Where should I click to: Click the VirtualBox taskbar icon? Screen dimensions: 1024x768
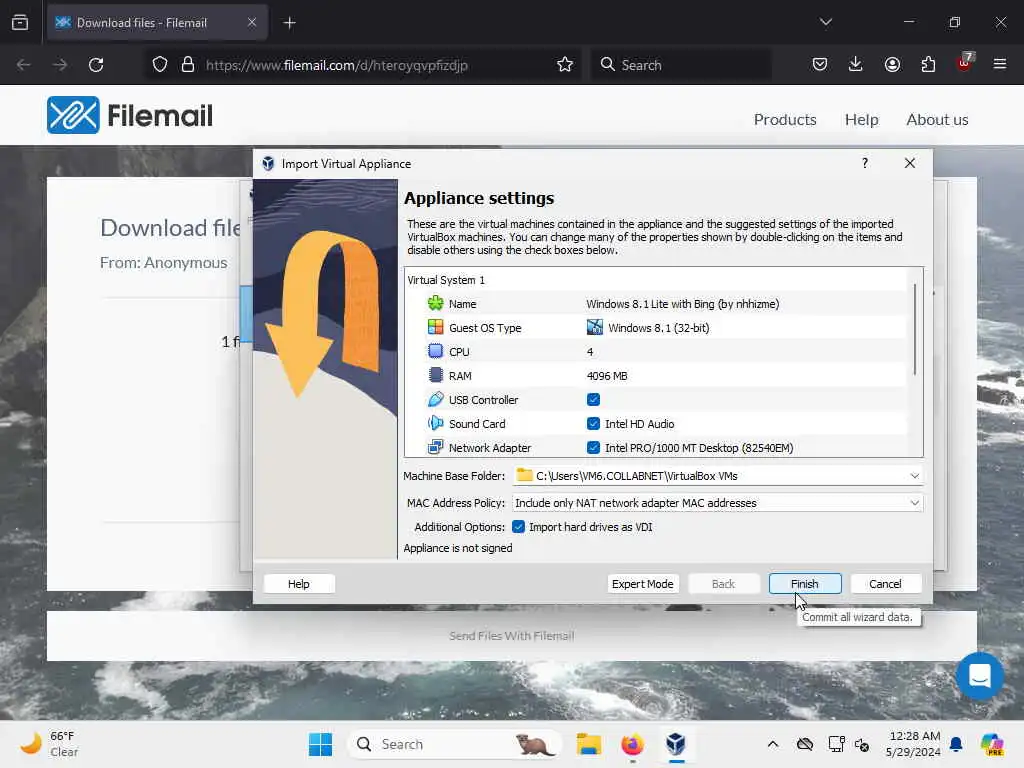tap(676, 744)
